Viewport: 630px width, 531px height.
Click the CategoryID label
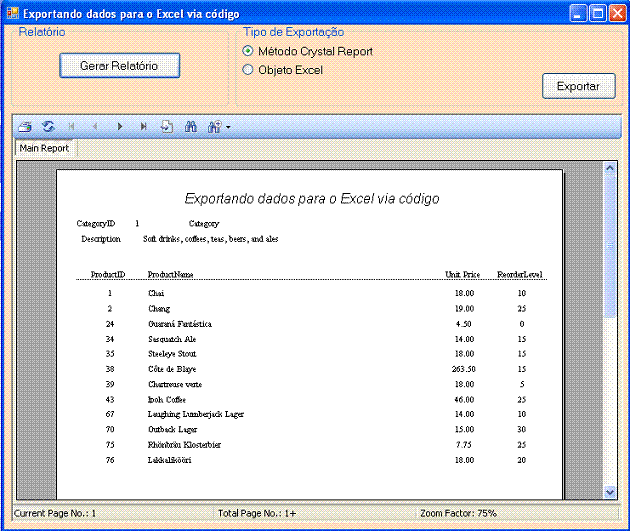(x=96, y=223)
